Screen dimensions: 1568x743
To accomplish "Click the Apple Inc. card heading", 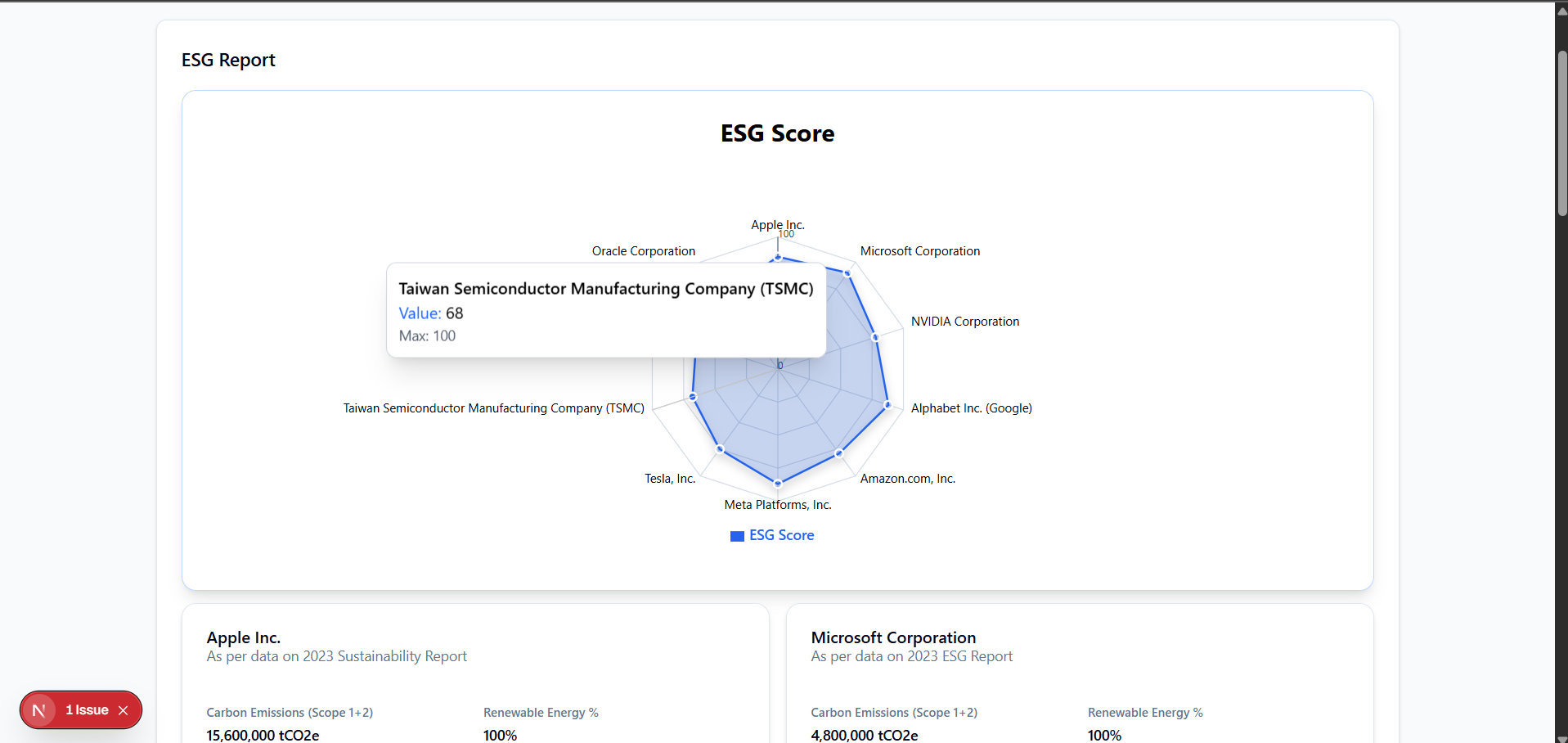I will (244, 637).
